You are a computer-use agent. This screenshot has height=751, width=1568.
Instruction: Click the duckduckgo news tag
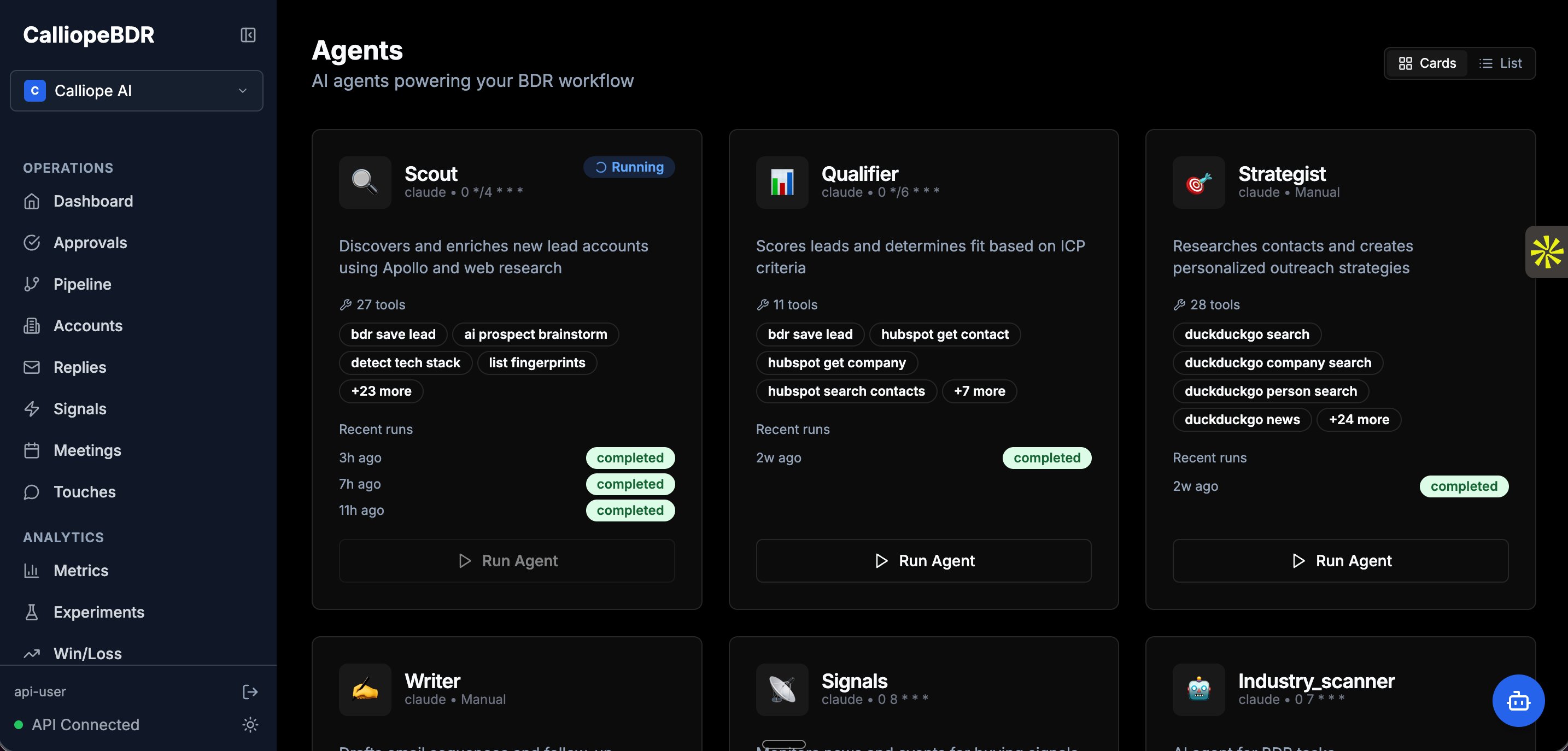tap(1242, 419)
